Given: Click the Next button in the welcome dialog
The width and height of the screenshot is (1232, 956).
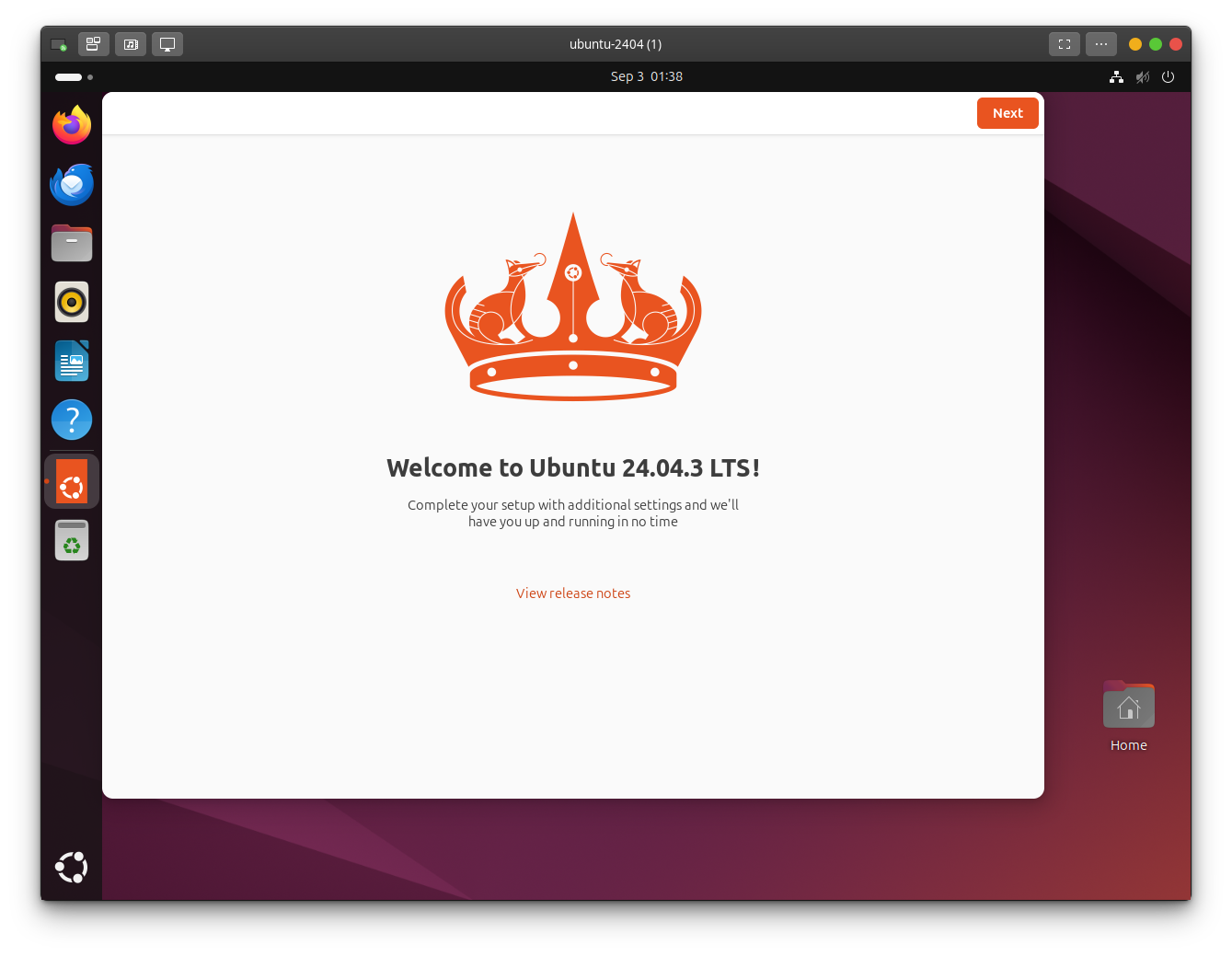Looking at the screenshot, I should pyautogui.click(x=1007, y=113).
